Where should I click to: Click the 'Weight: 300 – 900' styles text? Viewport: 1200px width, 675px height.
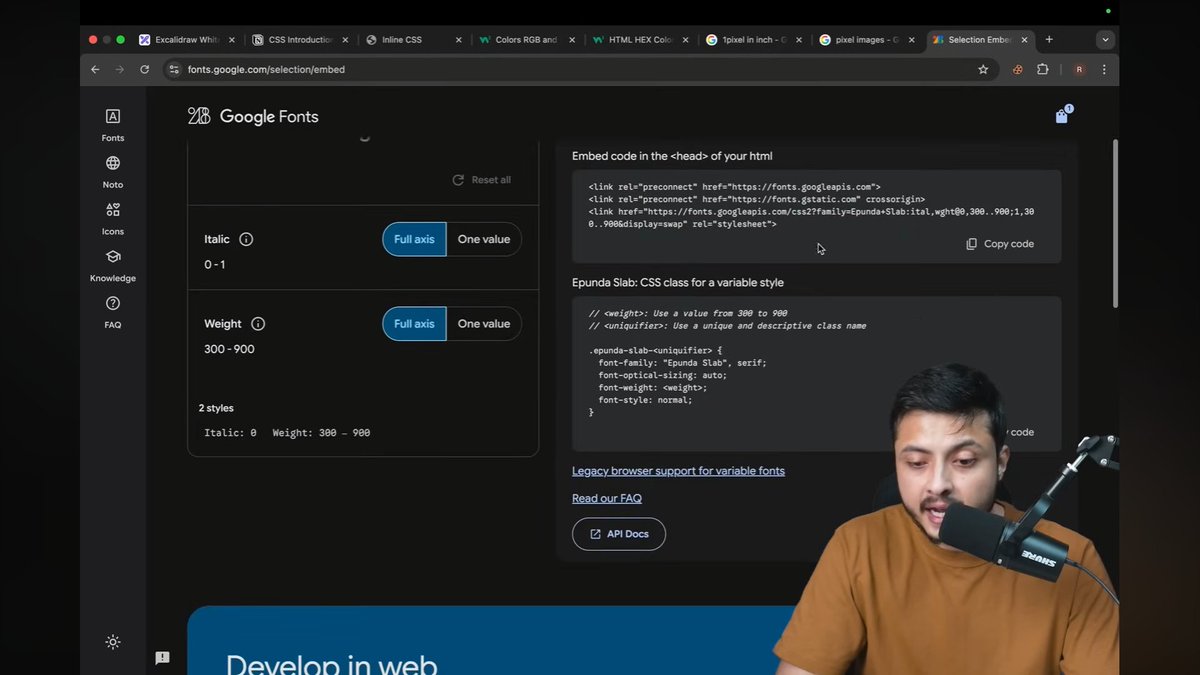321,433
